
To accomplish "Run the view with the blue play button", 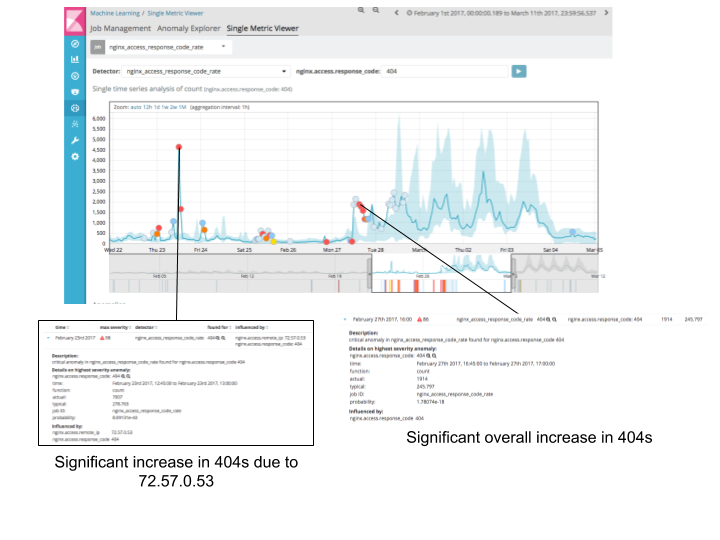I will click(519, 71).
